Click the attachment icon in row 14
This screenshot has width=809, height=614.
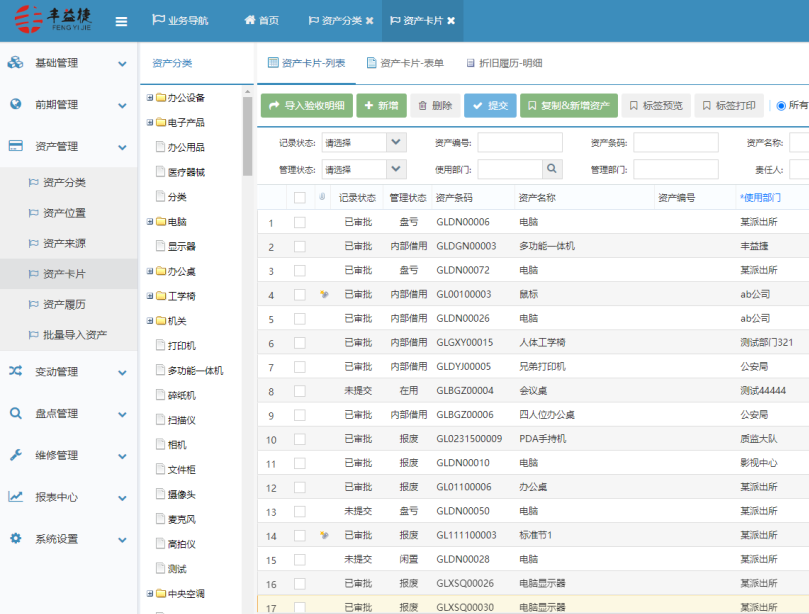[324, 535]
